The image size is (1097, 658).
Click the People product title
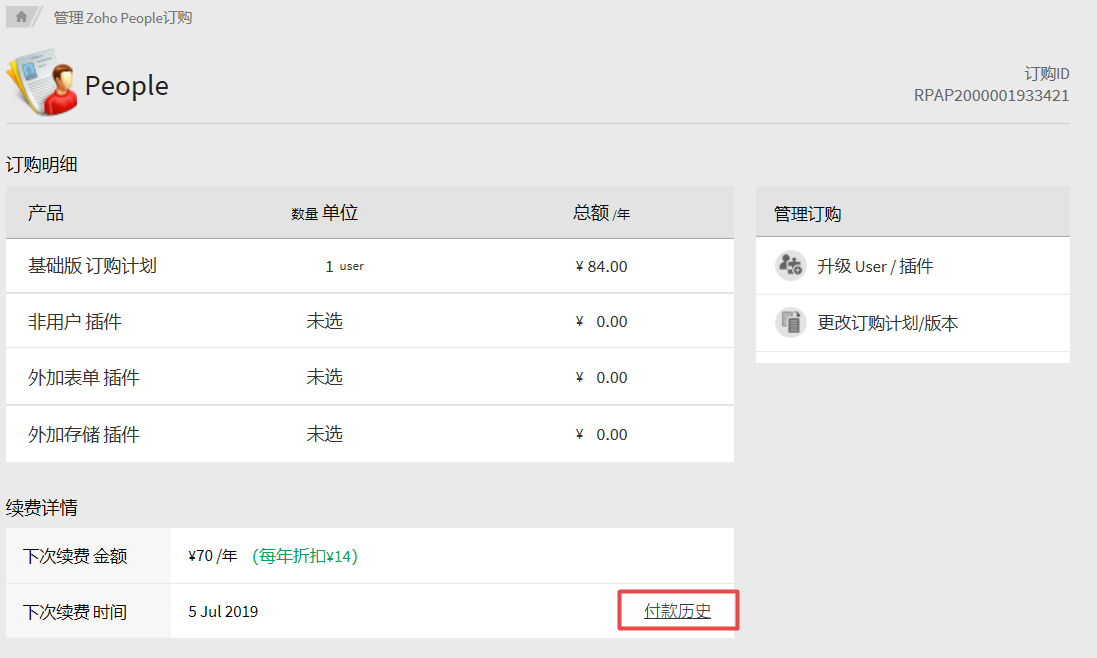(x=126, y=86)
